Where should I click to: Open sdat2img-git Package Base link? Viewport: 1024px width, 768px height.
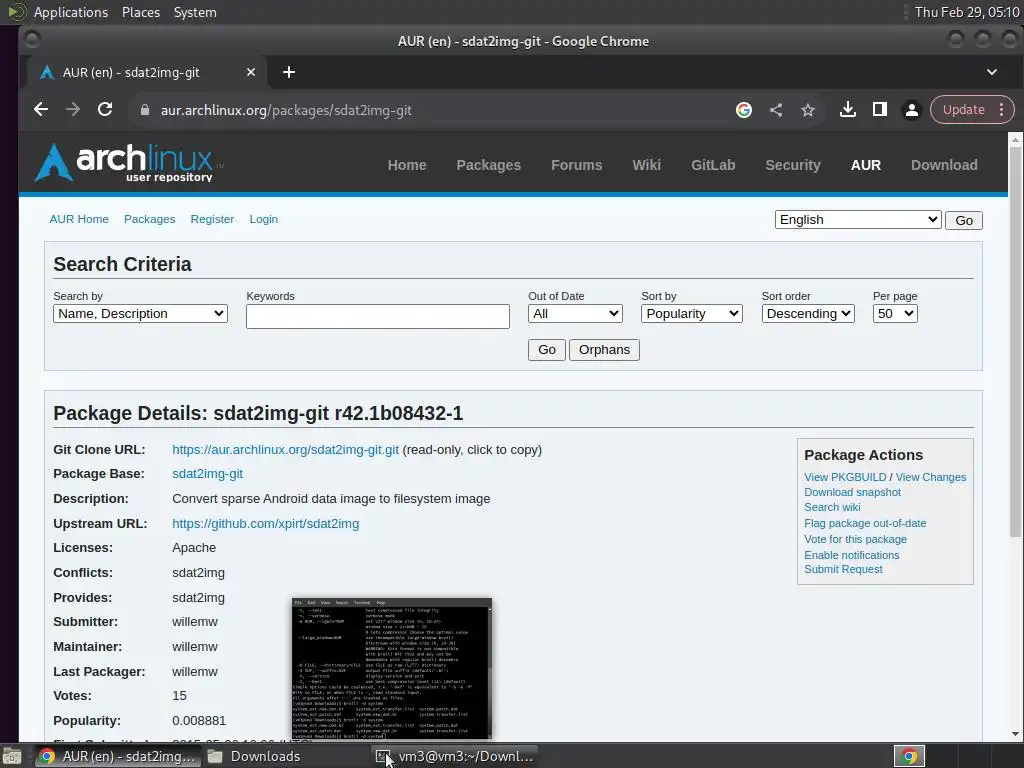[208, 474]
